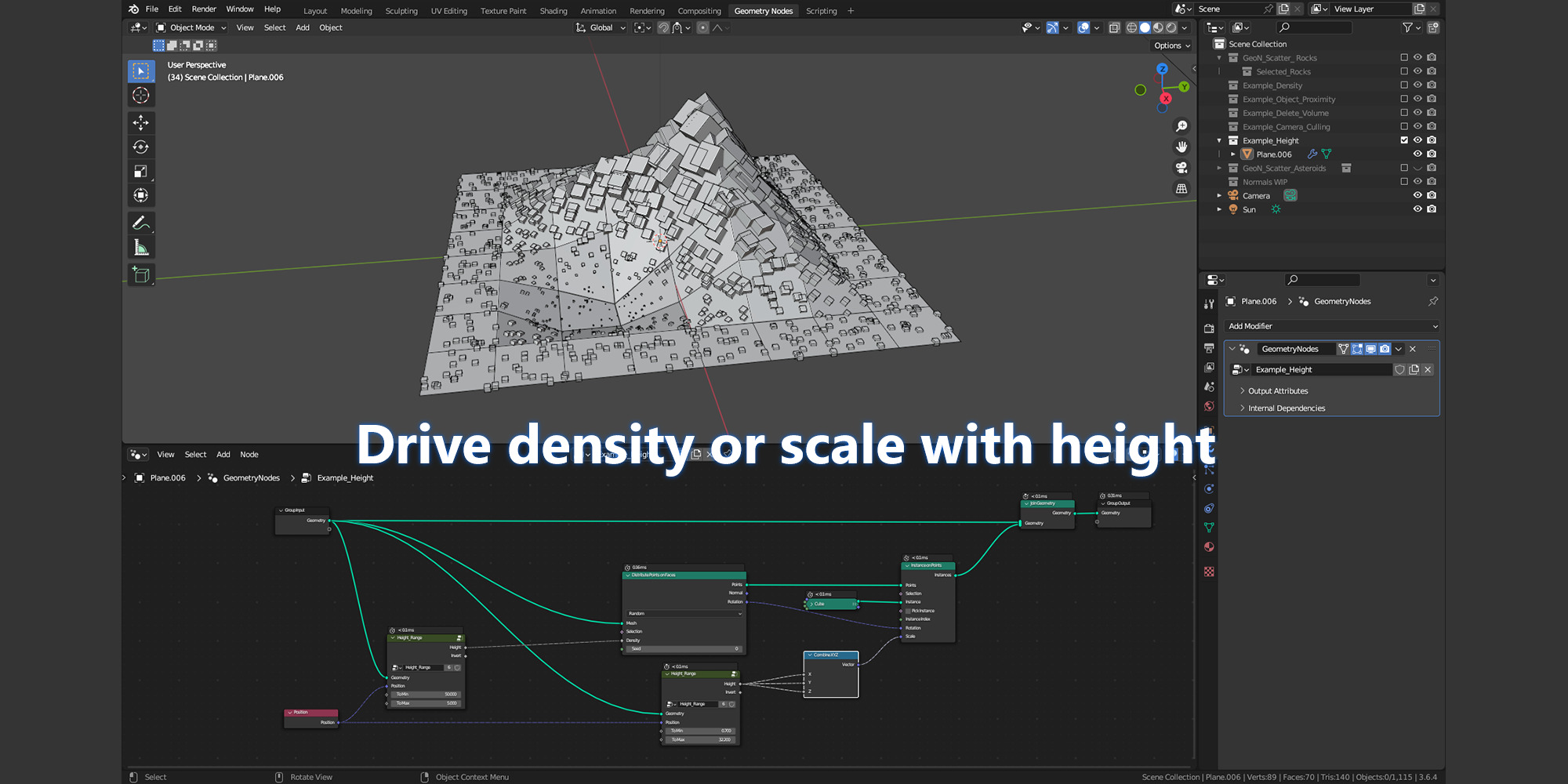This screenshot has width=1568, height=784.
Task: Open the Tool properties tab icon
Action: tap(1209, 304)
